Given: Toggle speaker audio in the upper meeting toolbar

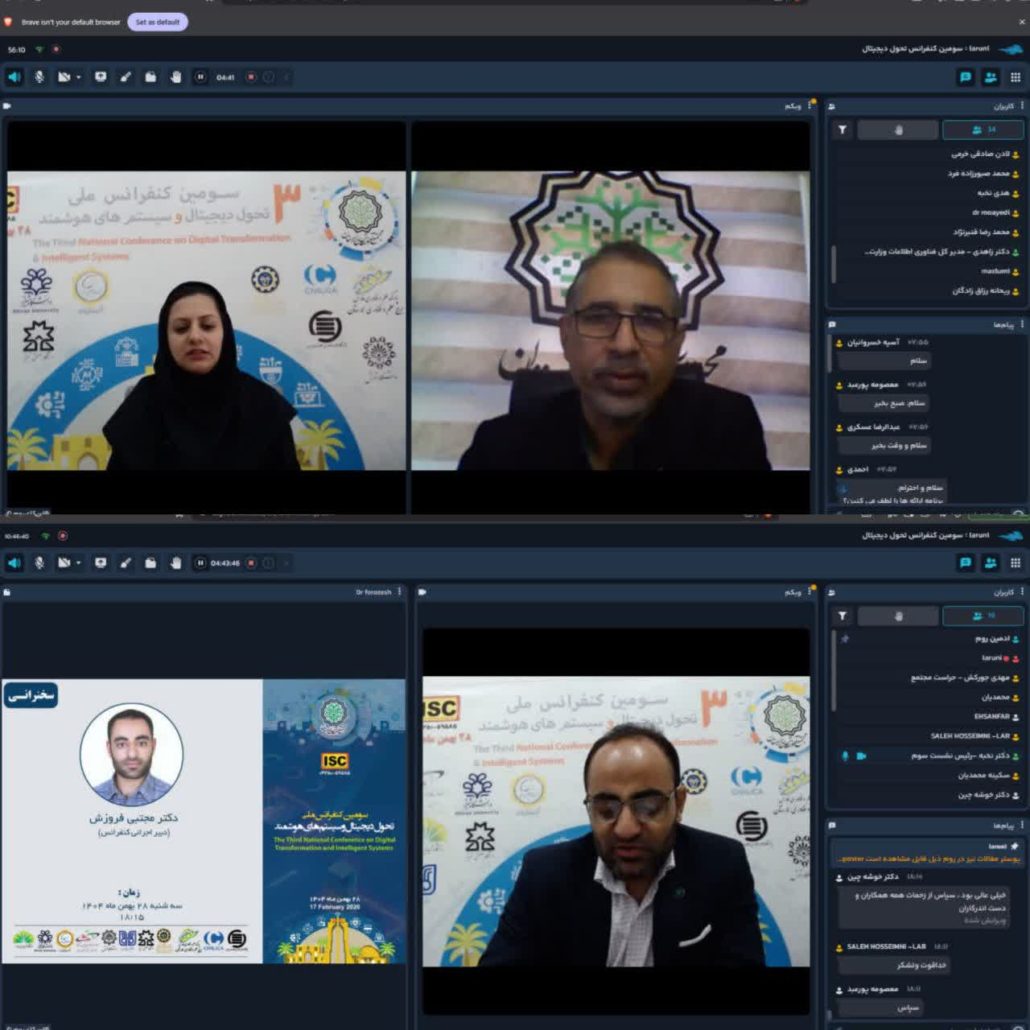Looking at the screenshot, I should [x=14, y=77].
